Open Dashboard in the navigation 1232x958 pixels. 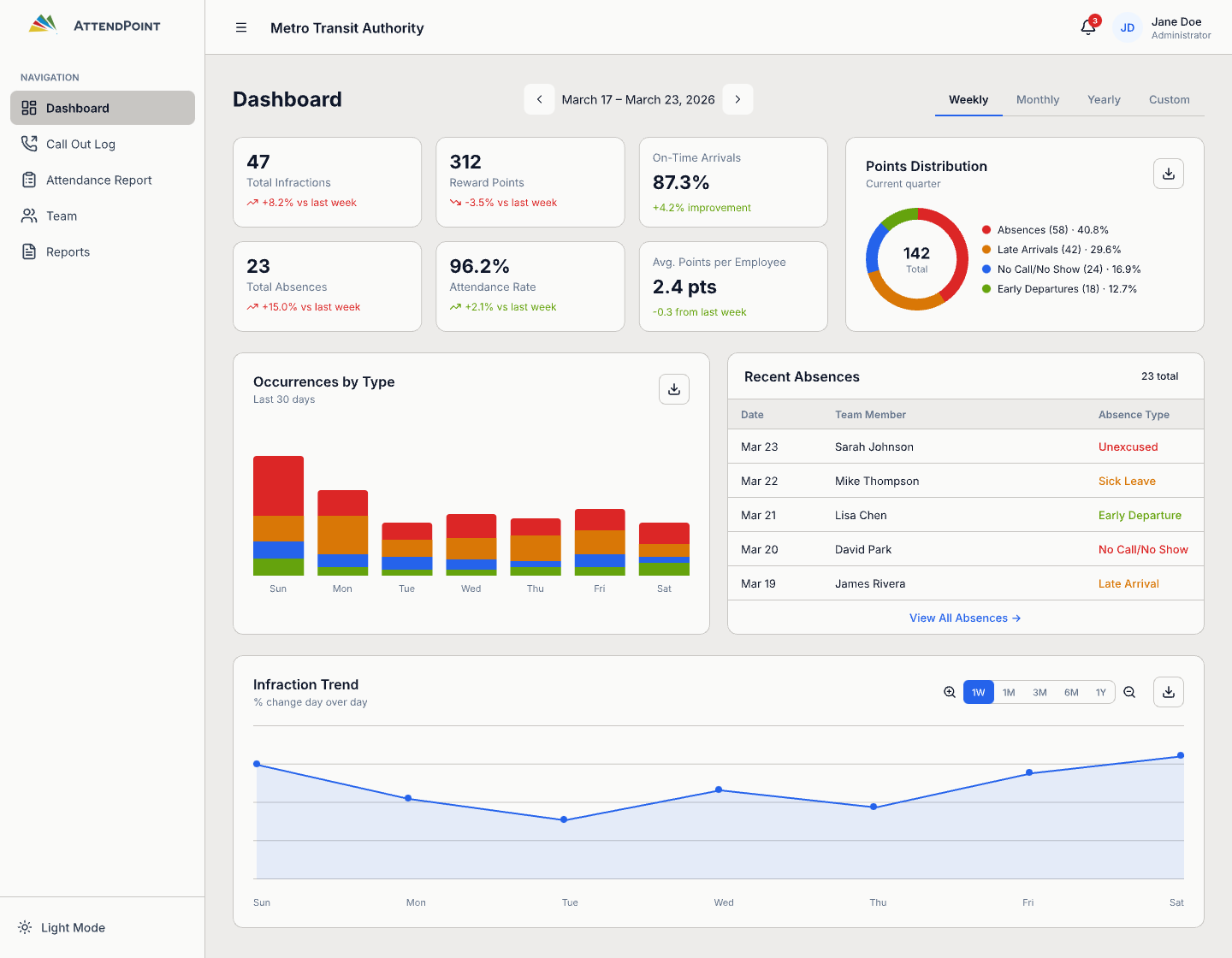103,108
